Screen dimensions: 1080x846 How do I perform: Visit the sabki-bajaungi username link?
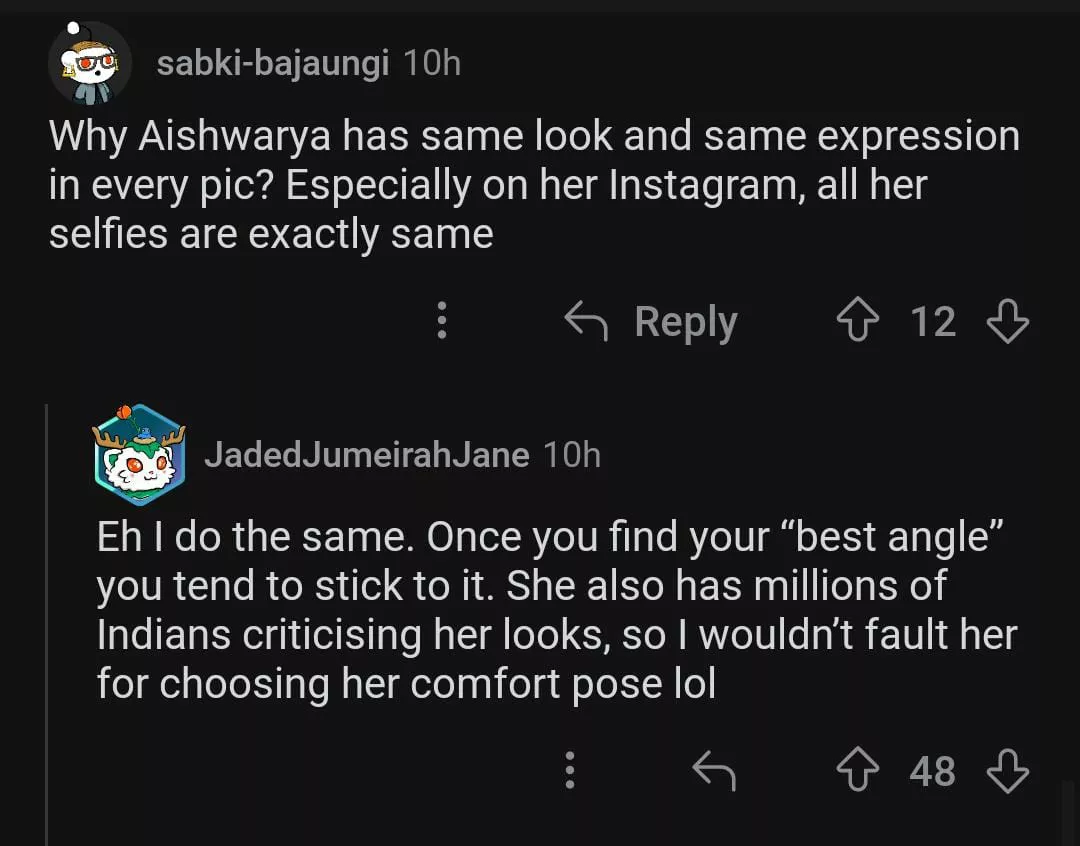[x=272, y=64]
